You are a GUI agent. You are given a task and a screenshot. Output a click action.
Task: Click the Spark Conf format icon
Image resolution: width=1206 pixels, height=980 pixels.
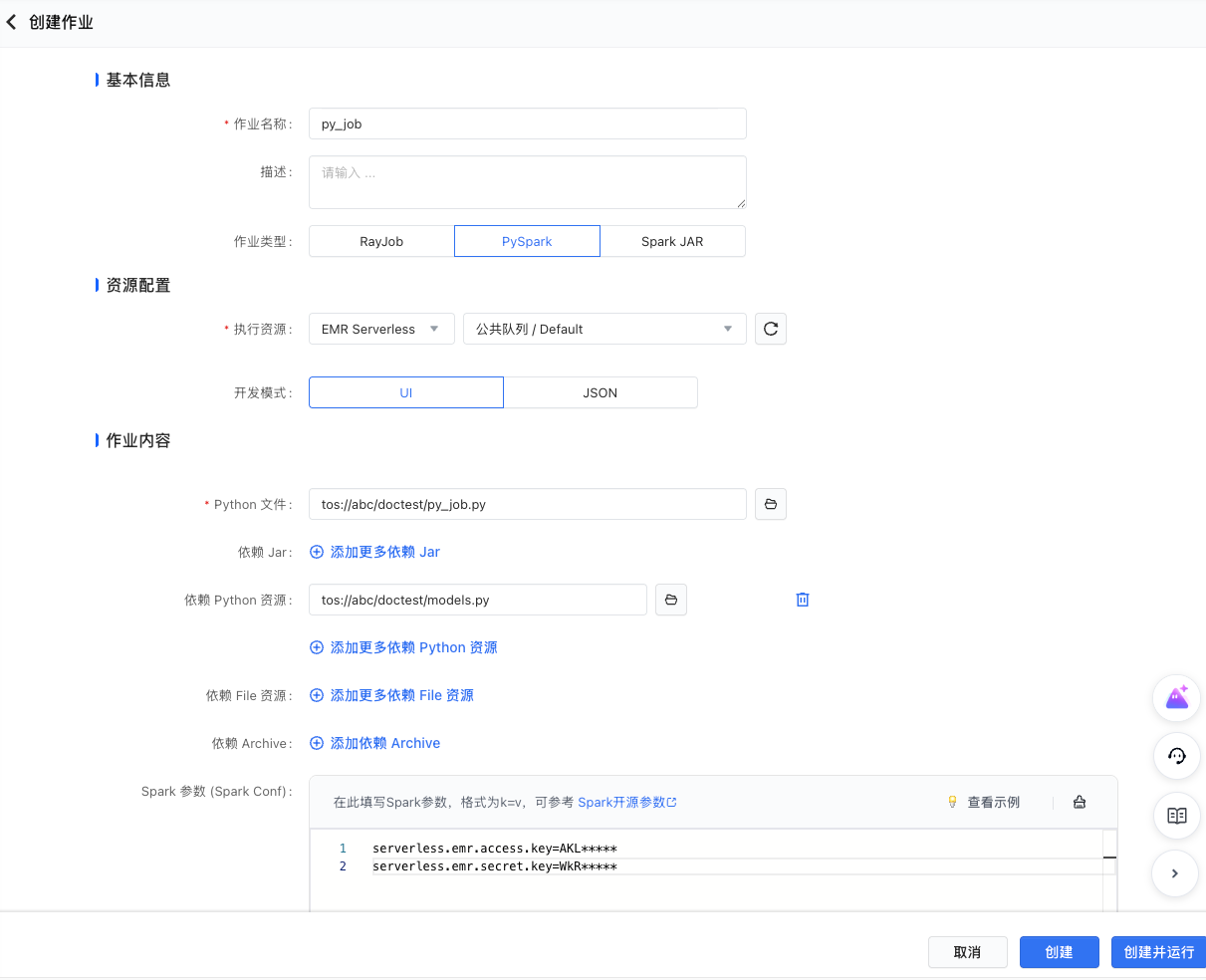(1080, 802)
